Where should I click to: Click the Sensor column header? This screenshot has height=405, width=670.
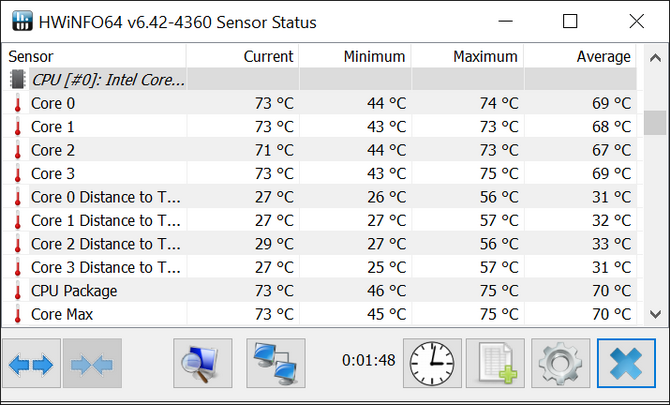click(x=94, y=56)
